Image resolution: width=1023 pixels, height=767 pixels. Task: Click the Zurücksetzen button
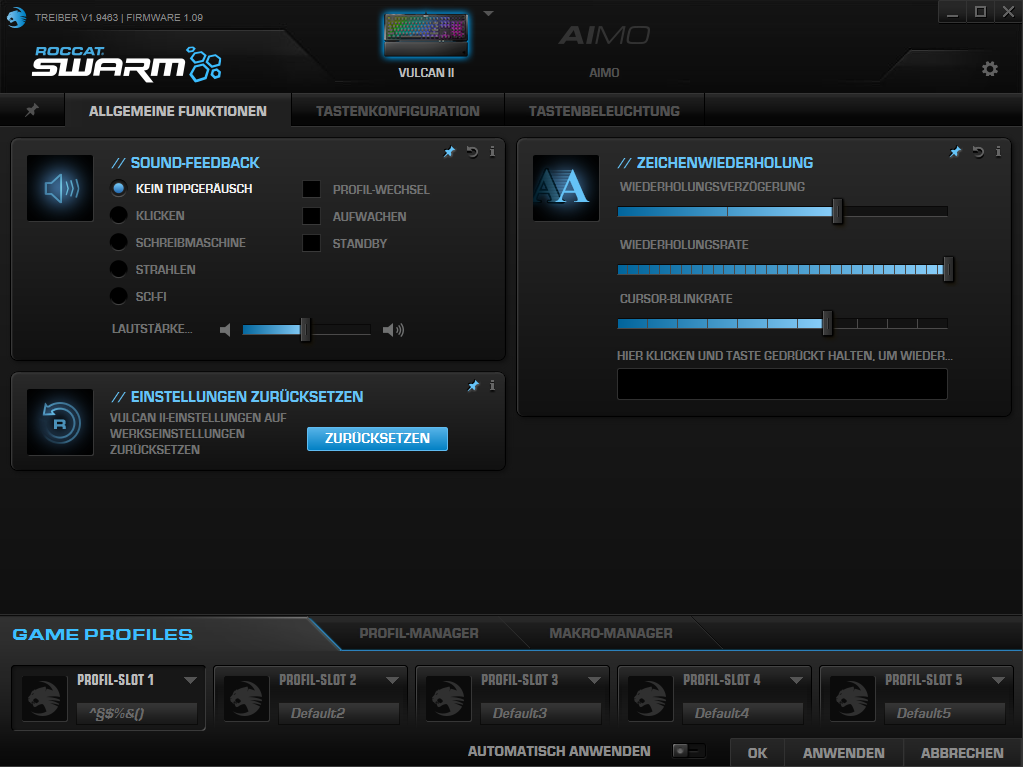tap(377, 438)
